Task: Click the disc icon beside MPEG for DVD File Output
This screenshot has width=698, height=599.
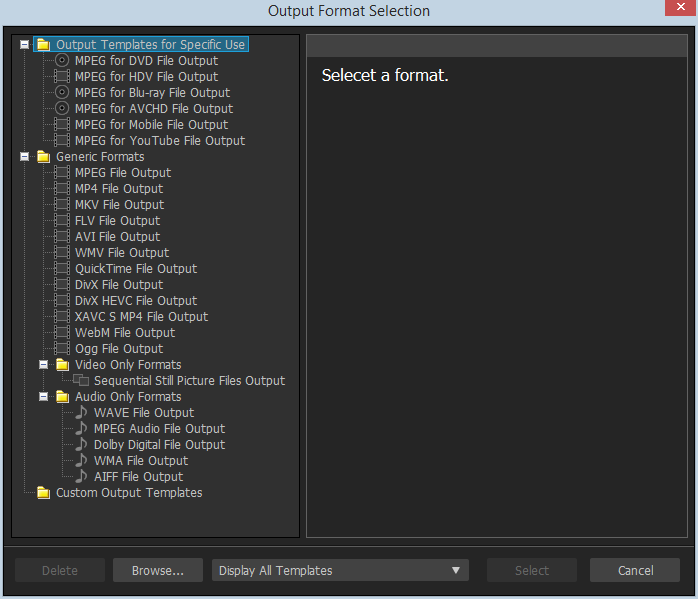Action: 62,61
